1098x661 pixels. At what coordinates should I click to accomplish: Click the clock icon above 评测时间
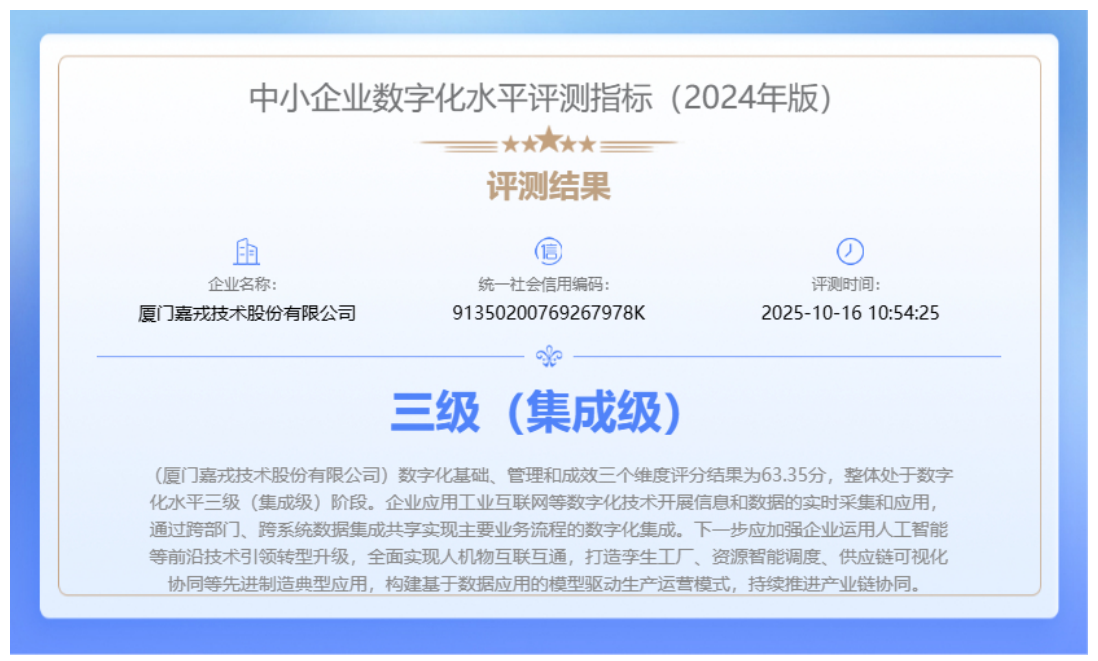[x=848, y=251]
